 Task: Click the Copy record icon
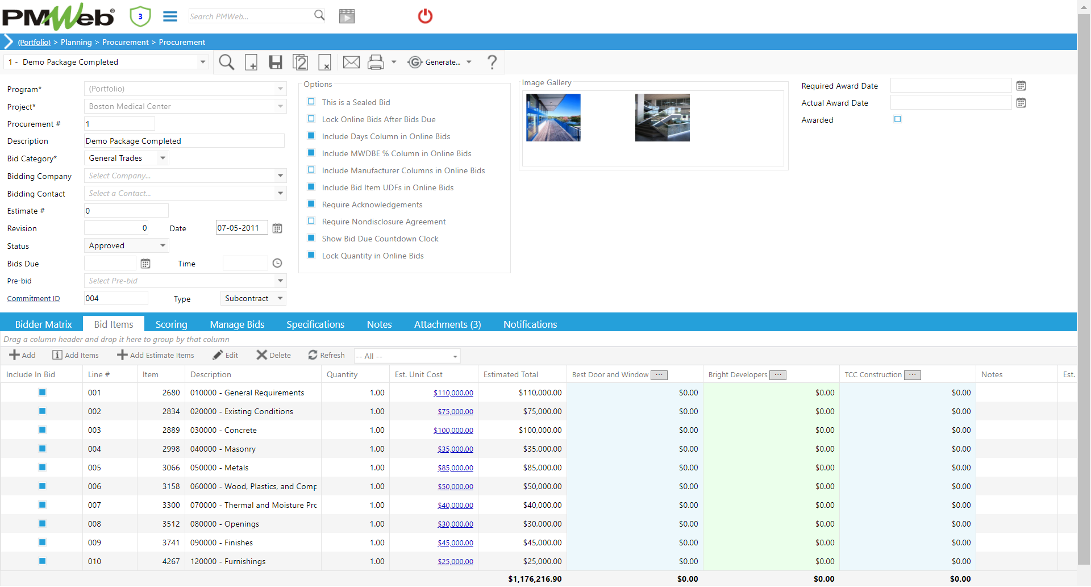pos(301,63)
